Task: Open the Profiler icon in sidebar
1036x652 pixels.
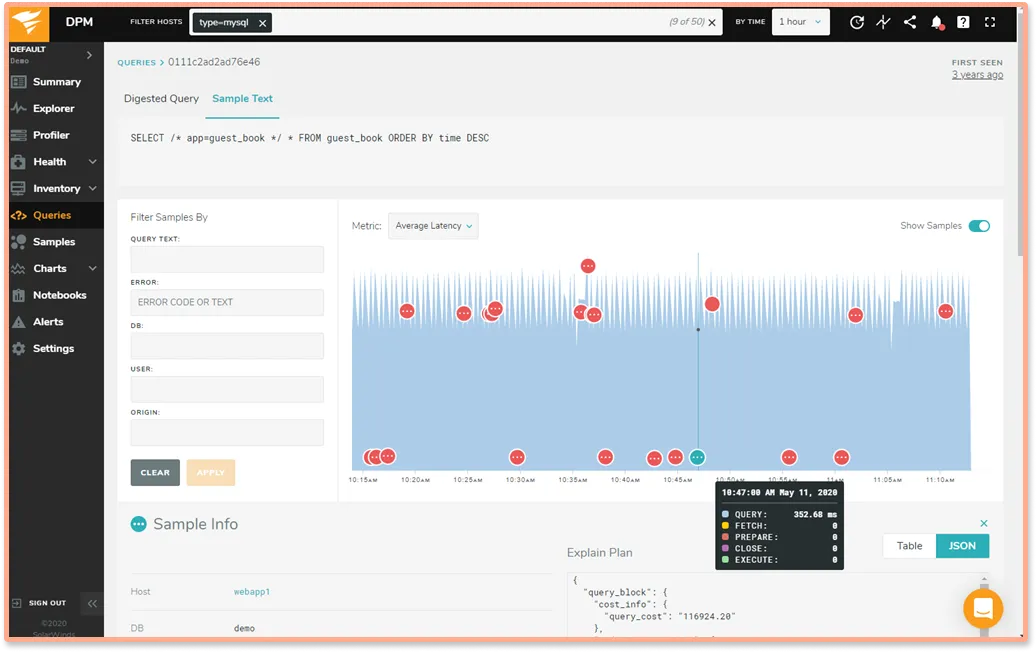Action: [18, 135]
